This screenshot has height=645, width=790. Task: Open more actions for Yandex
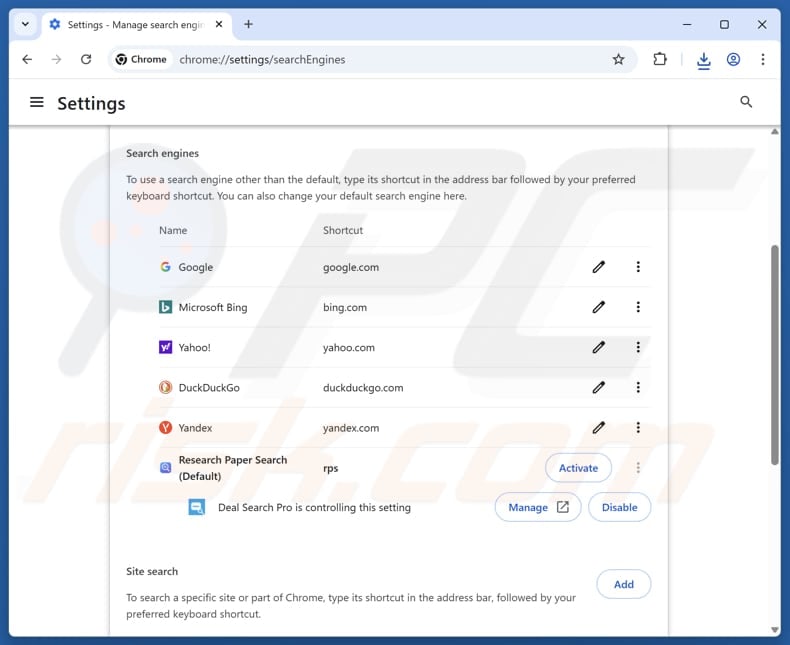tap(638, 428)
